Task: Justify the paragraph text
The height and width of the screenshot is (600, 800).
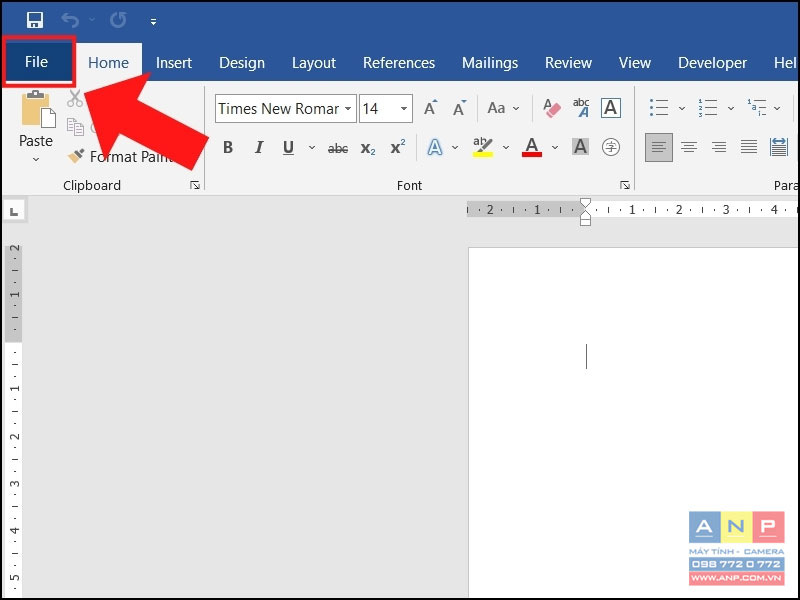Action: (x=749, y=147)
